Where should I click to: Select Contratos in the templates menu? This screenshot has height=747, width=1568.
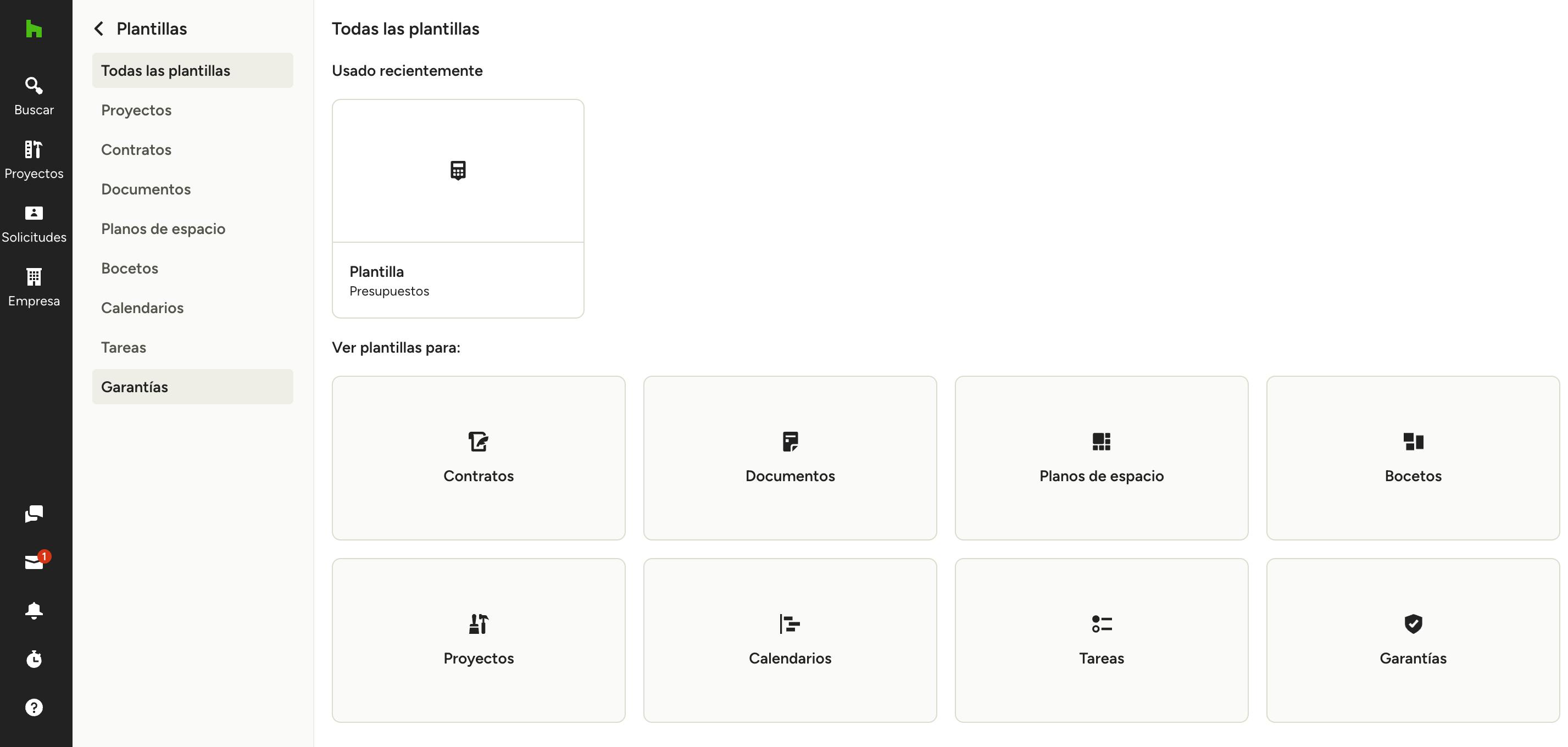click(192, 149)
